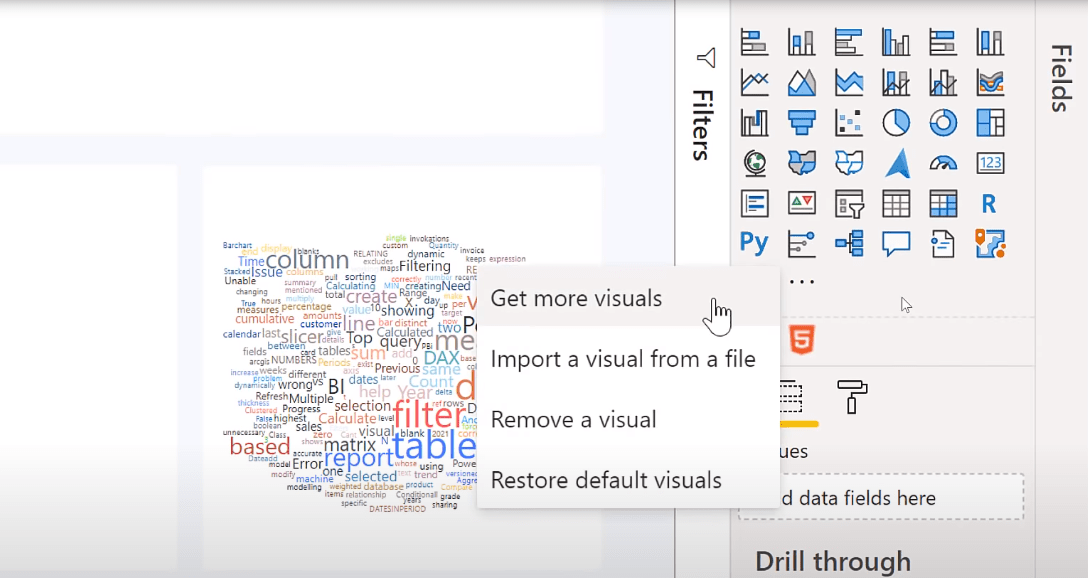The width and height of the screenshot is (1088, 578).
Task: Select the Matrix visual
Action: pyautogui.click(x=943, y=203)
